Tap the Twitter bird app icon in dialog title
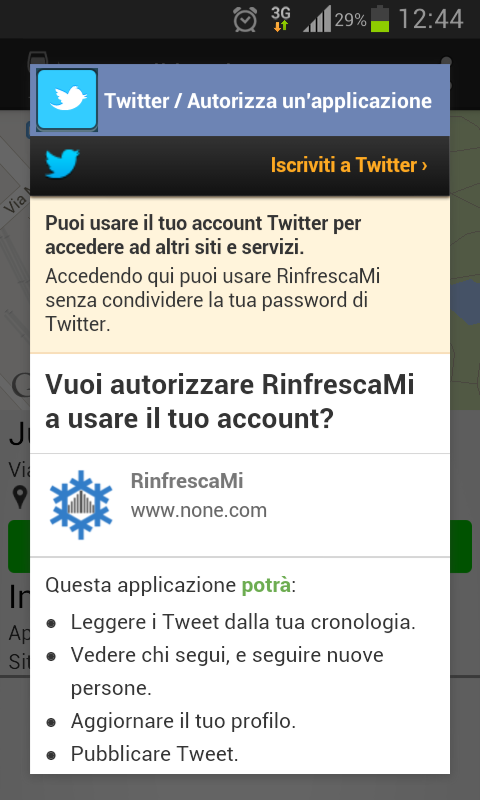This screenshot has width=480, height=800. click(x=67, y=100)
